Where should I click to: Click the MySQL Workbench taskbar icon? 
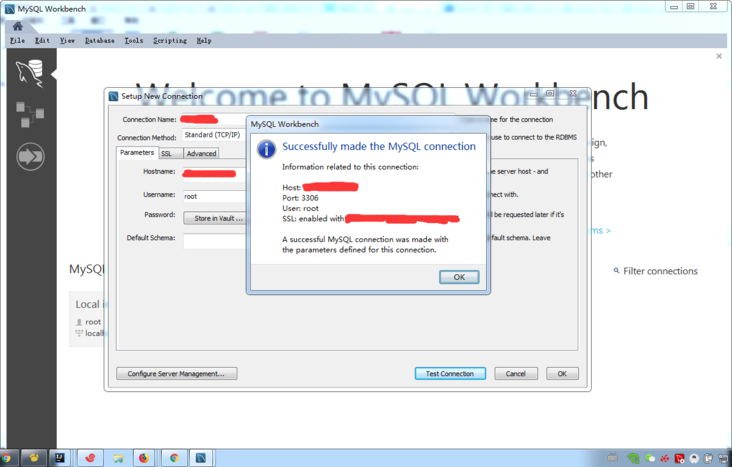point(201,458)
